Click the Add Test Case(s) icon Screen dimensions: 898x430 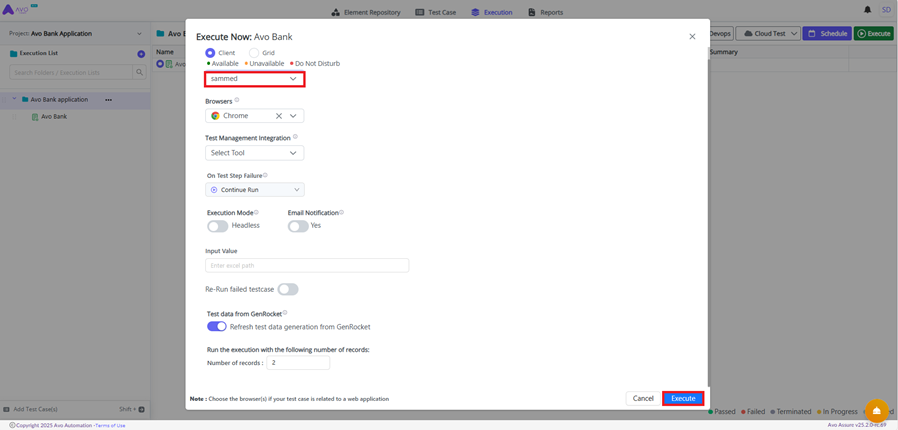pos(6,409)
